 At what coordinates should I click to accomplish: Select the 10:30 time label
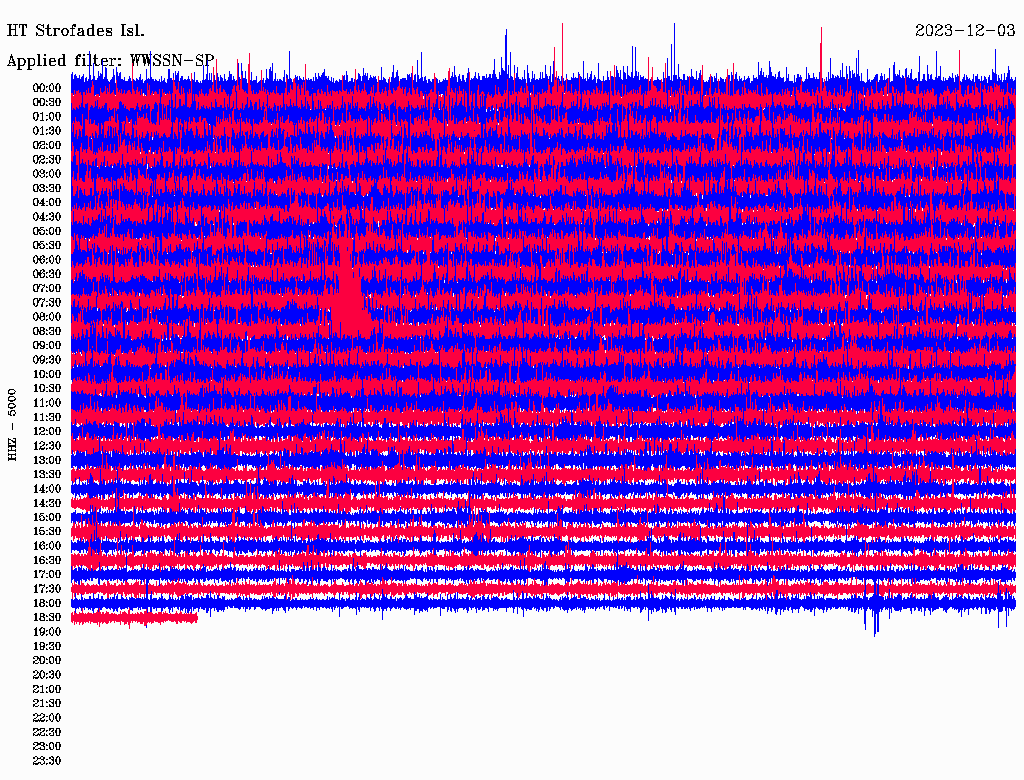pos(47,389)
